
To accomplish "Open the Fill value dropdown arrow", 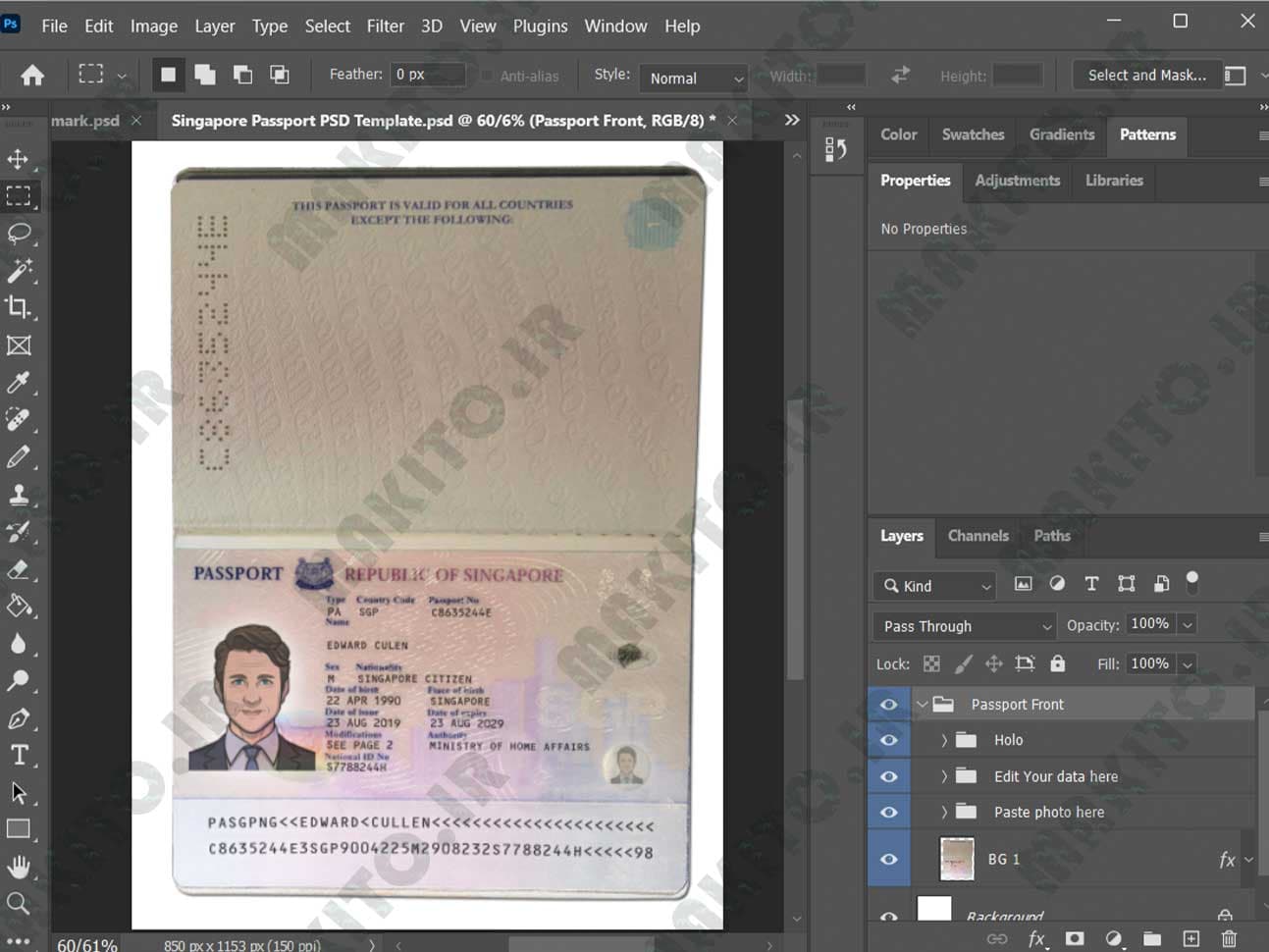I will [1188, 664].
